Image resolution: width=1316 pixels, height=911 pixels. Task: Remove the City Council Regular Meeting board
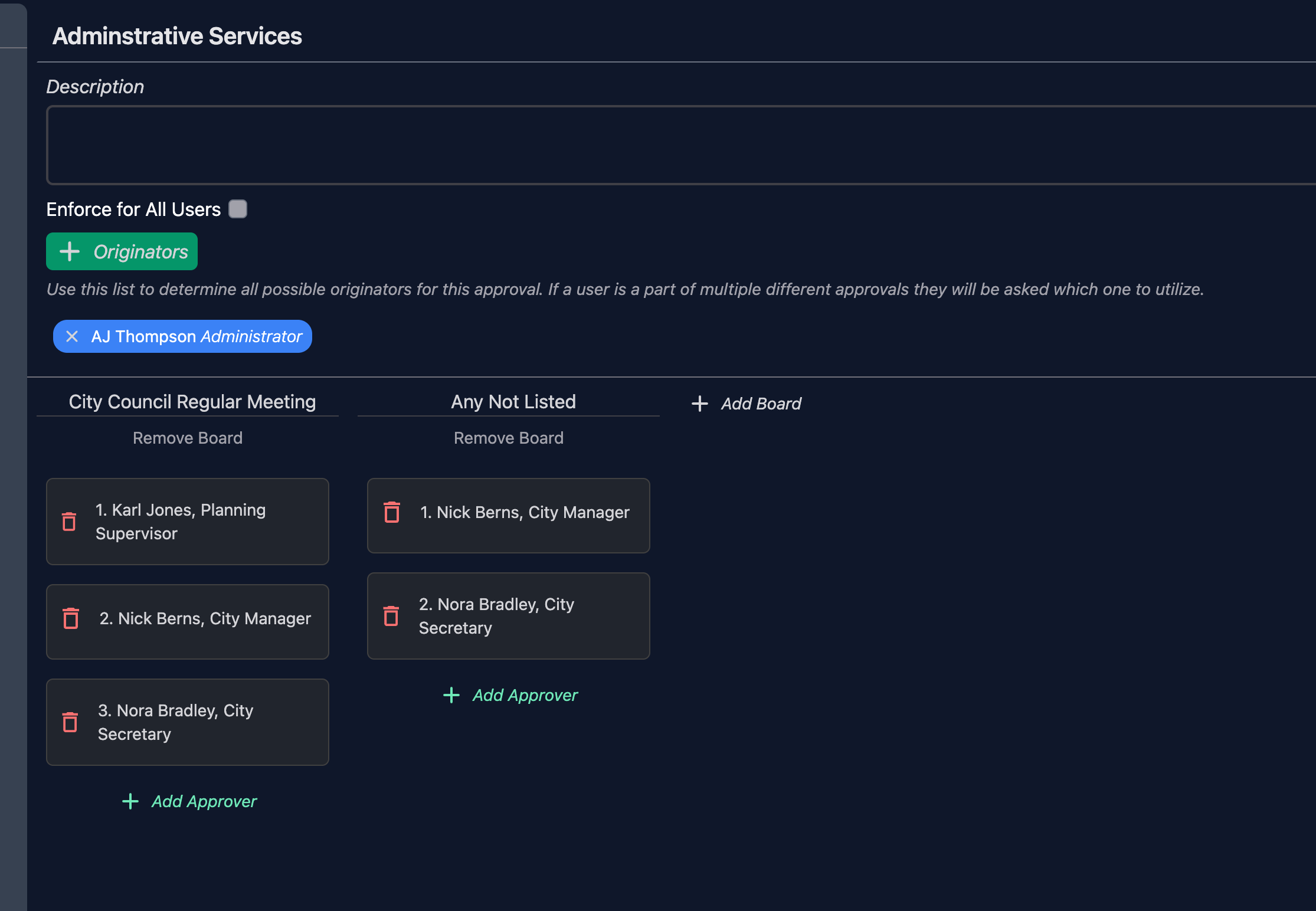(x=188, y=438)
